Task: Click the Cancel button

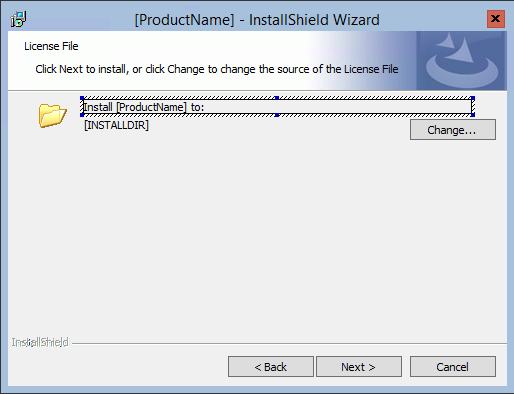Action: (x=453, y=367)
